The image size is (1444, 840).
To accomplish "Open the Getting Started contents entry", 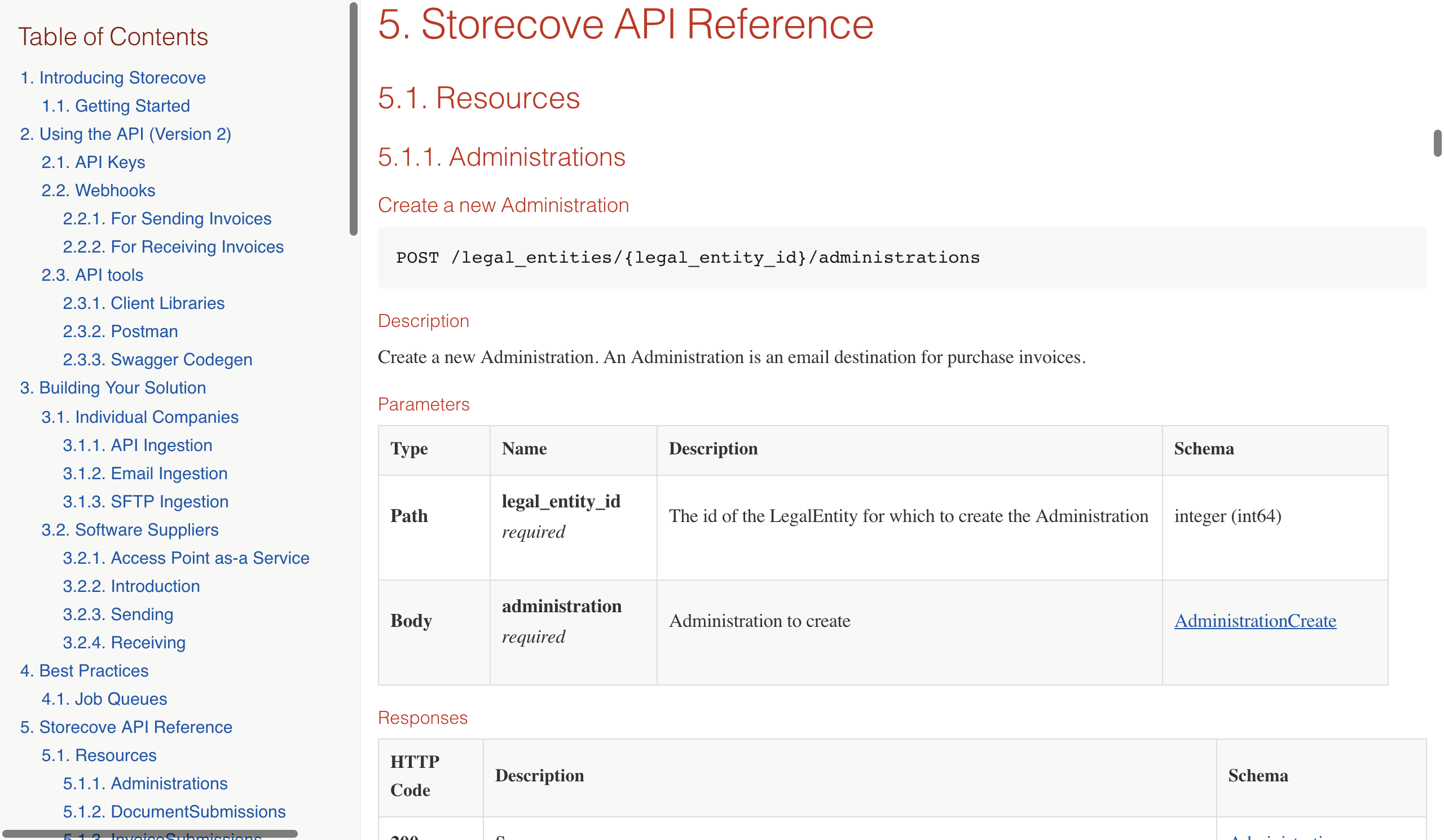I will point(115,105).
